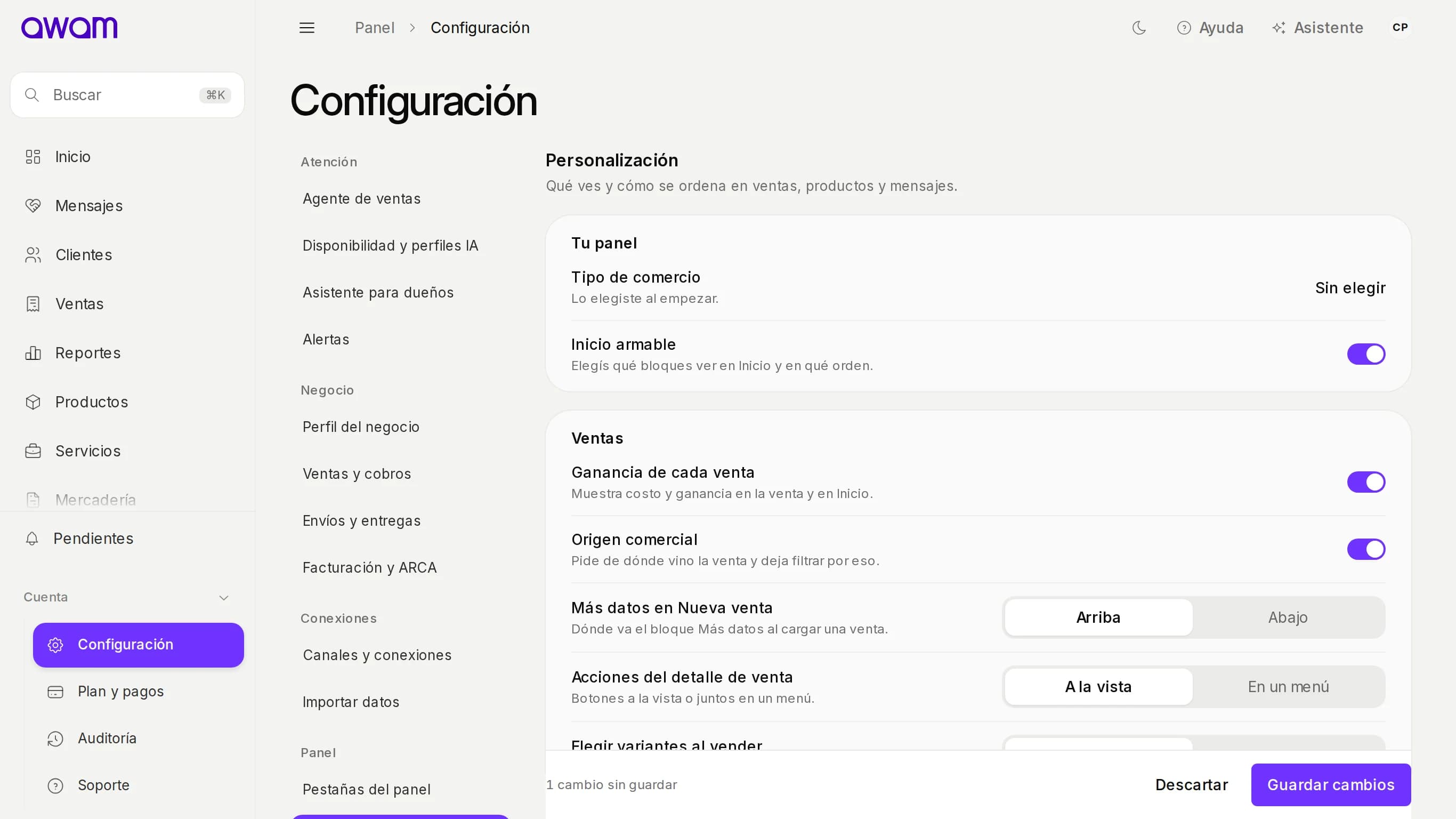Click Descartar button
Screen dimensions: 1456x819
pos(1192,785)
